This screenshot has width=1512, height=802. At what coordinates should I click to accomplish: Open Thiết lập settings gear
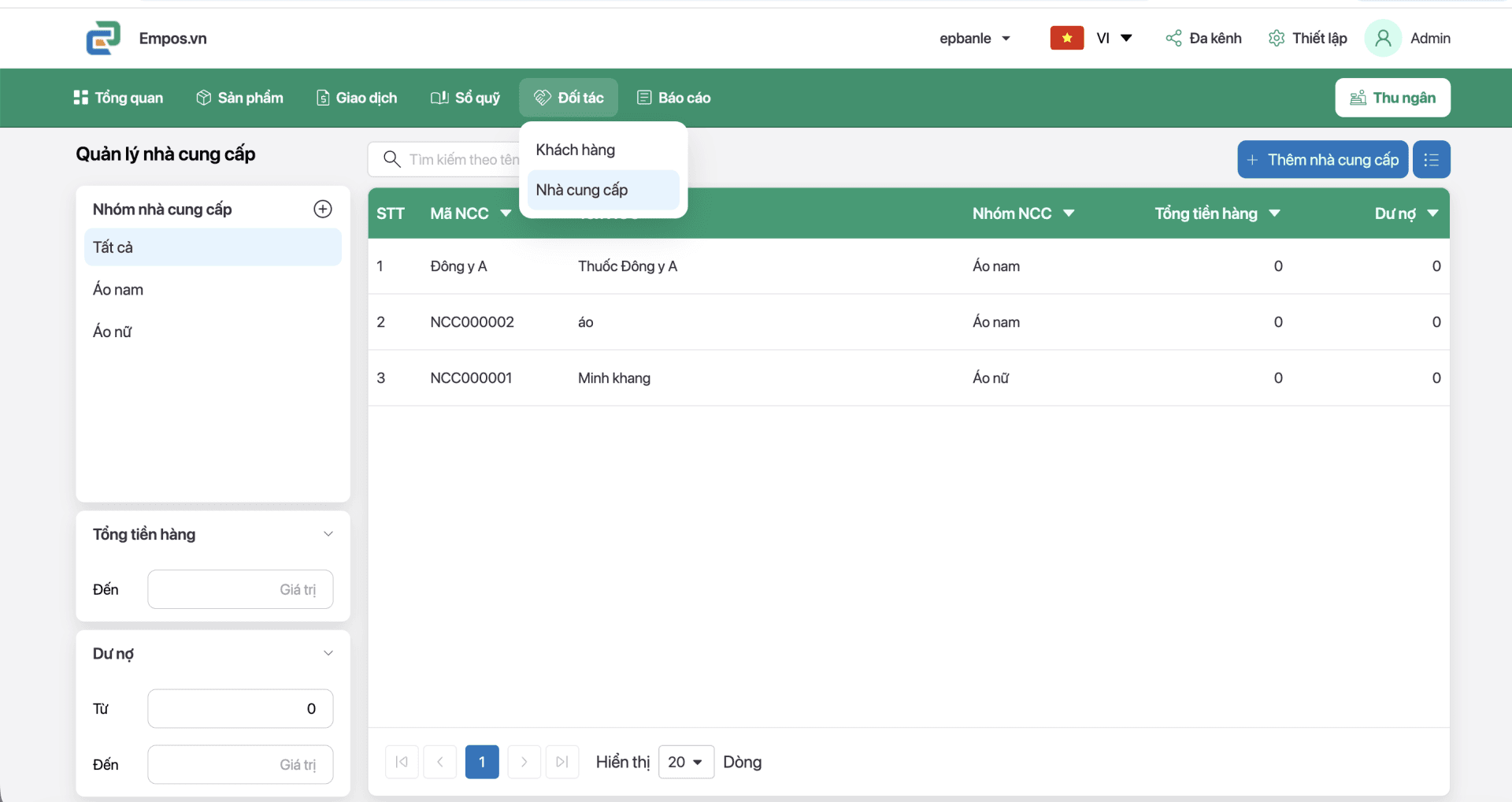(x=1277, y=38)
